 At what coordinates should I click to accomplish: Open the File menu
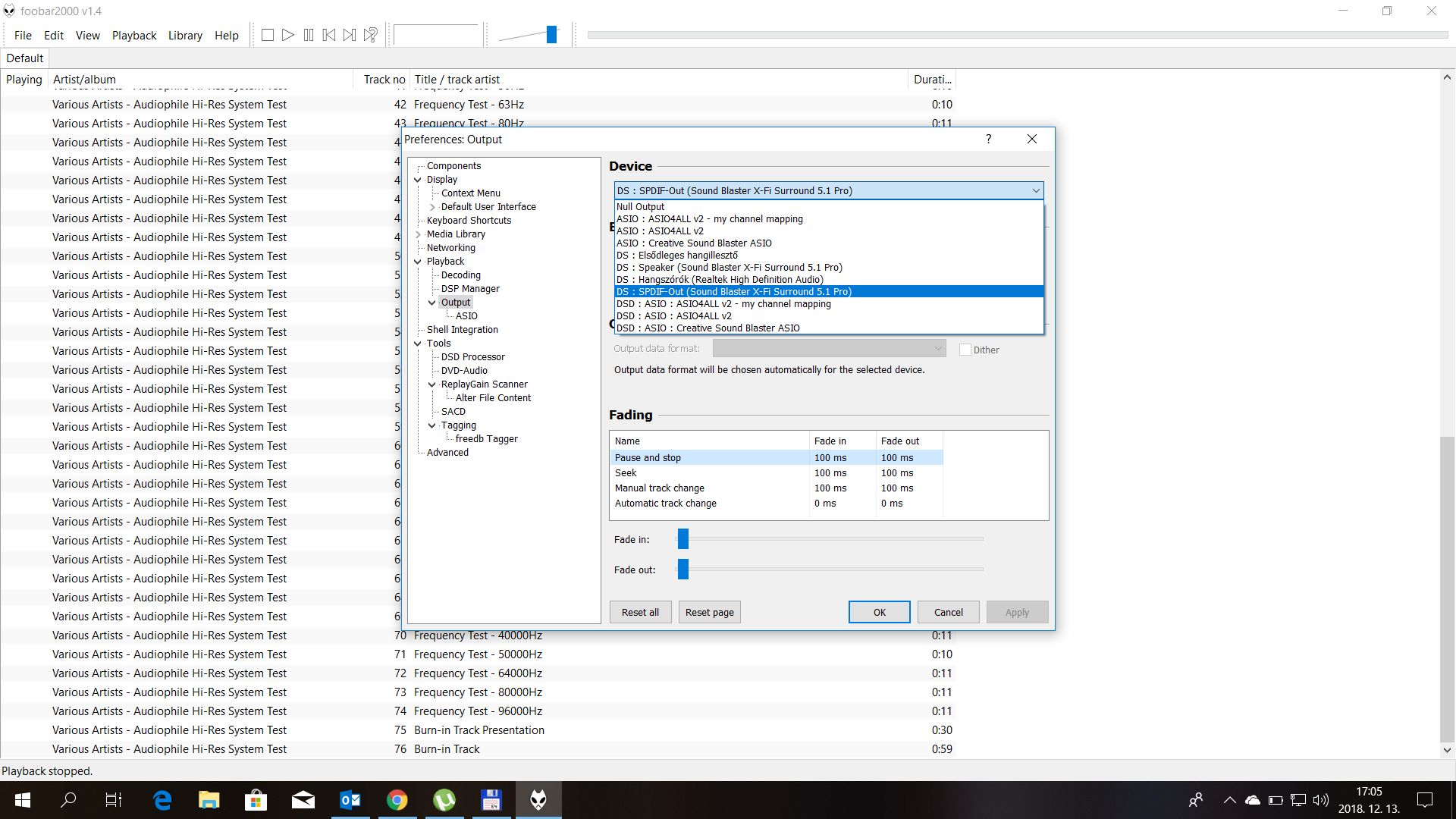click(23, 35)
